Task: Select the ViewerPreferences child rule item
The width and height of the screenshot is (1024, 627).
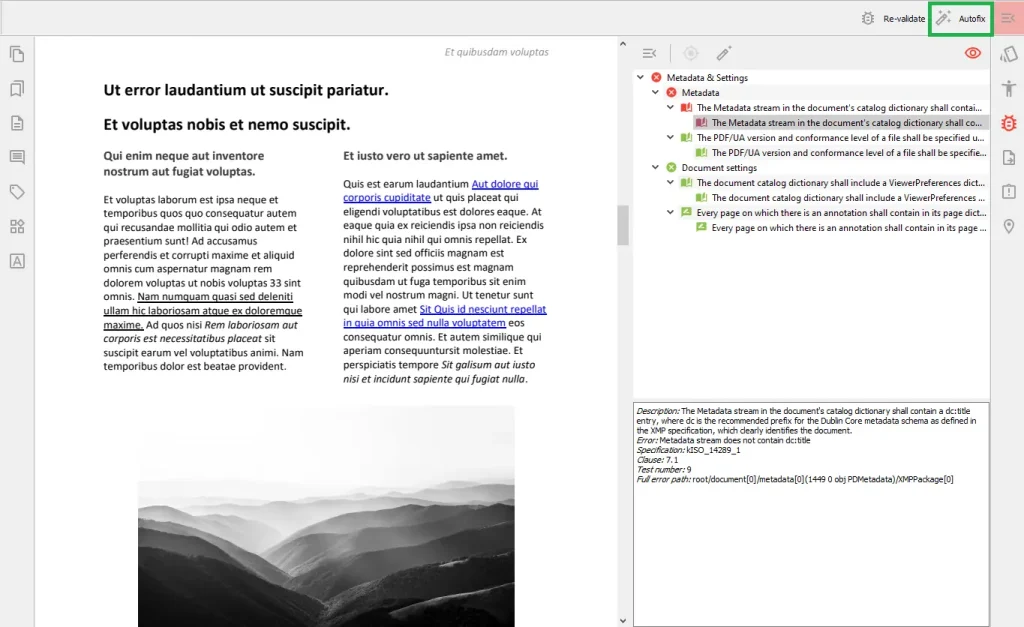Action: tap(841, 198)
